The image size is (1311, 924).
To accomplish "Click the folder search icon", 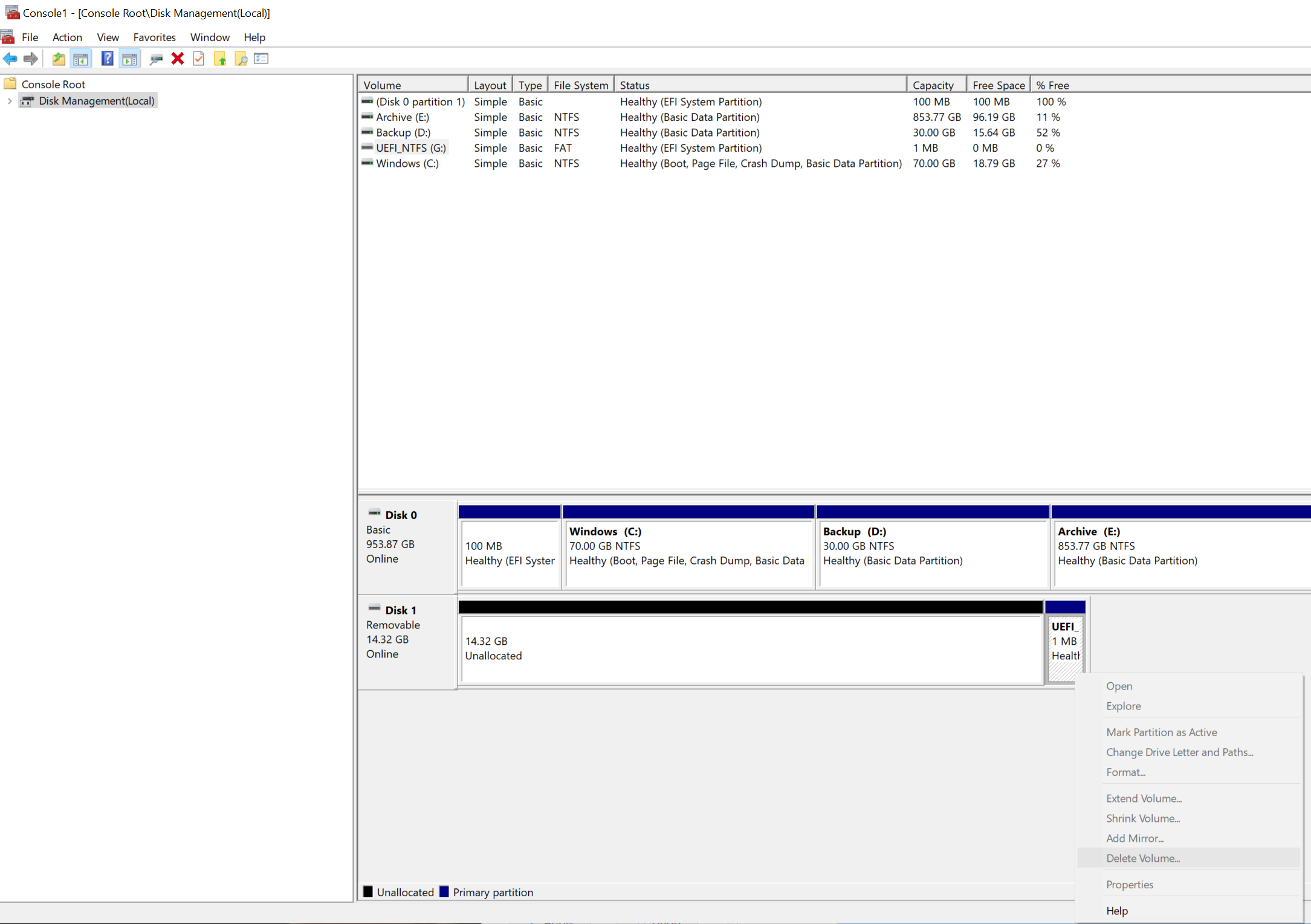I will click(241, 58).
